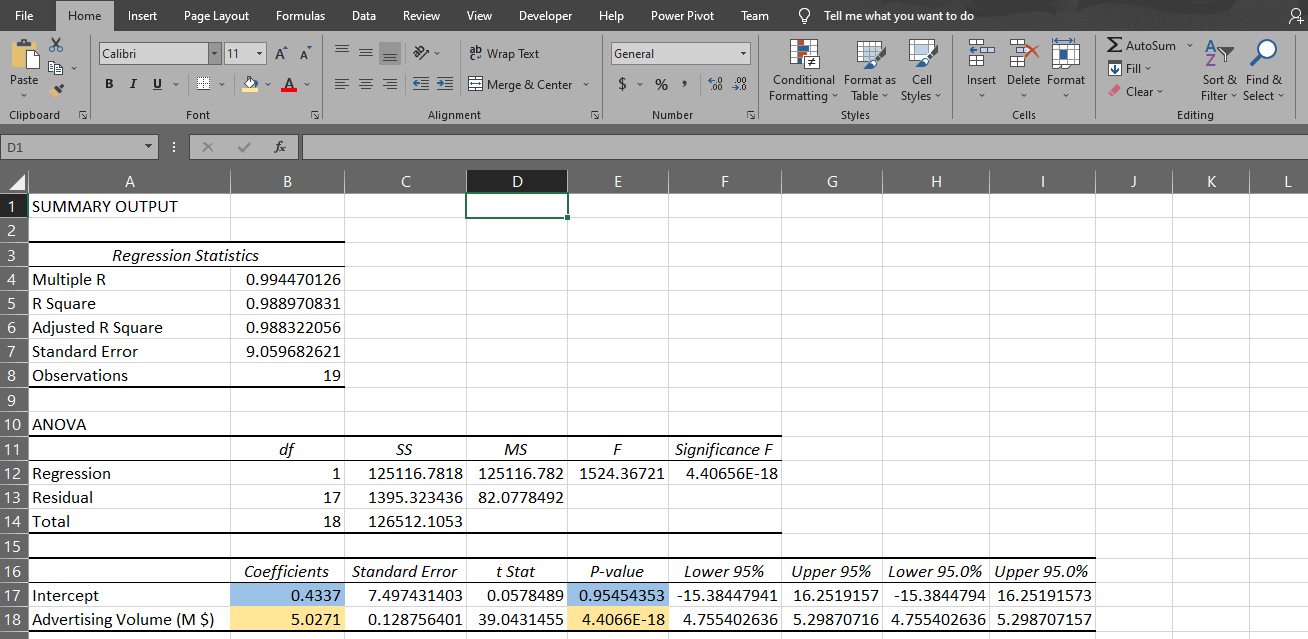The image size is (1308, 639).
Task: Select the Intercept coefficient cell 0.4337
Action: point(287,596)
